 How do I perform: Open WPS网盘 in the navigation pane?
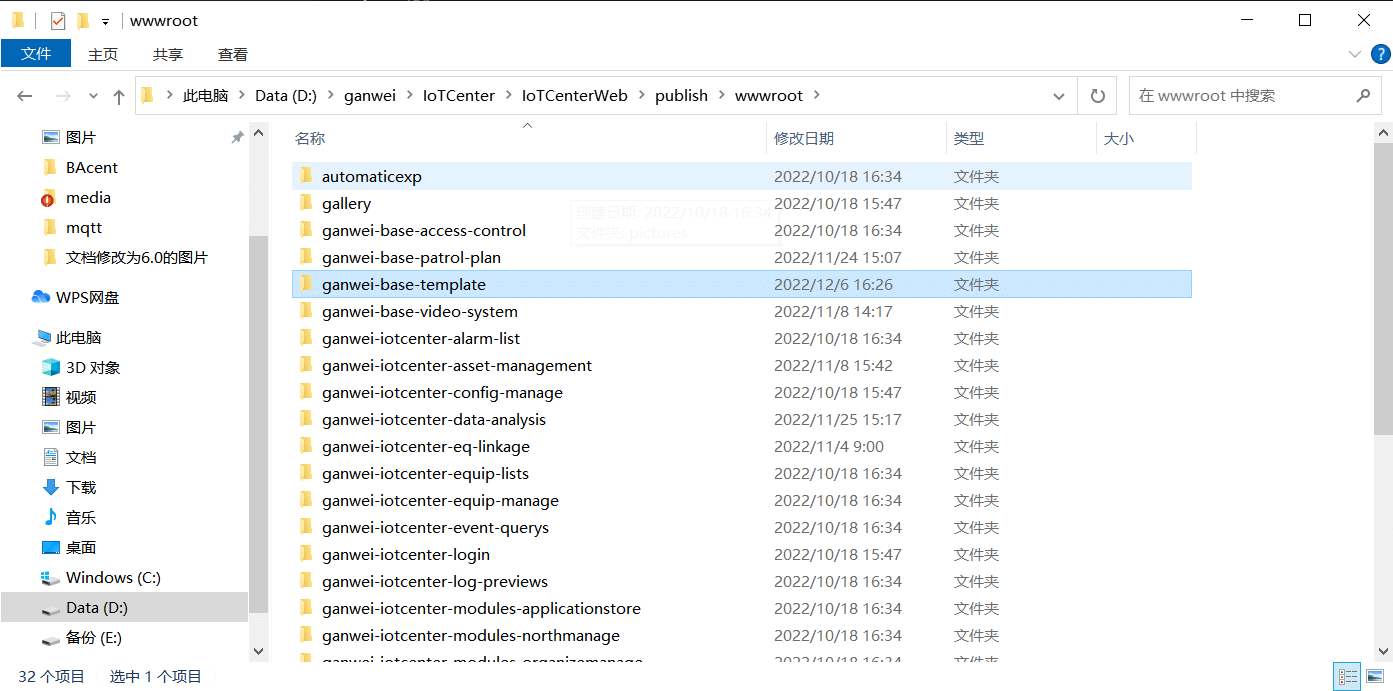(x=87, y=298)
